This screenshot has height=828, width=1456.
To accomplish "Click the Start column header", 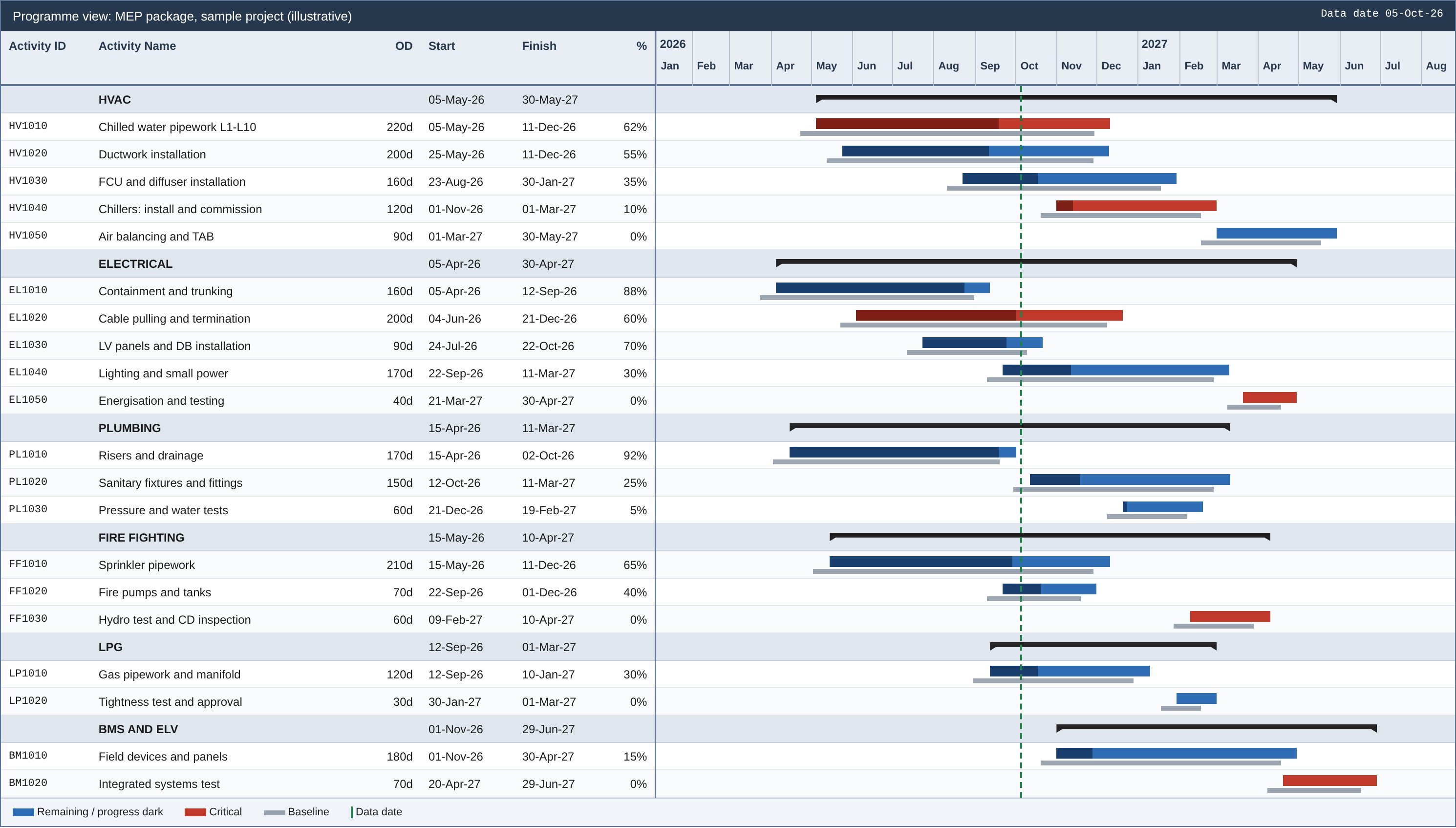I will (442, 46).
